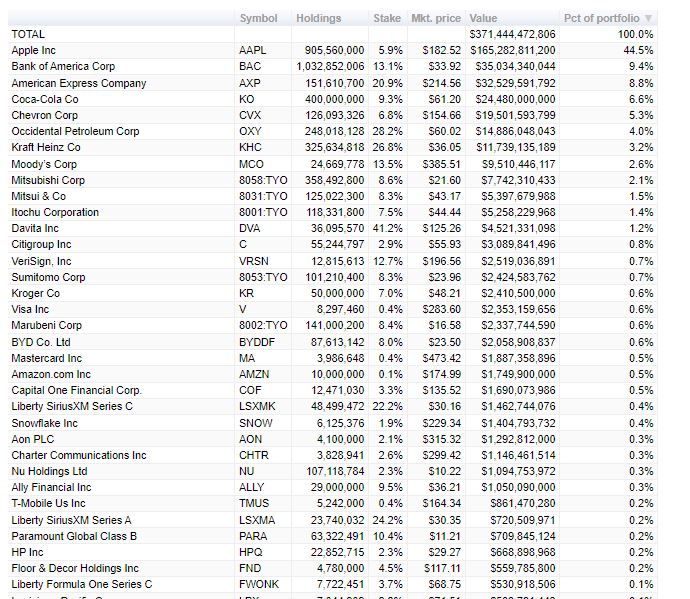
Task: Click the 8031:TYO symbol cell
Action: click(263, 196)
